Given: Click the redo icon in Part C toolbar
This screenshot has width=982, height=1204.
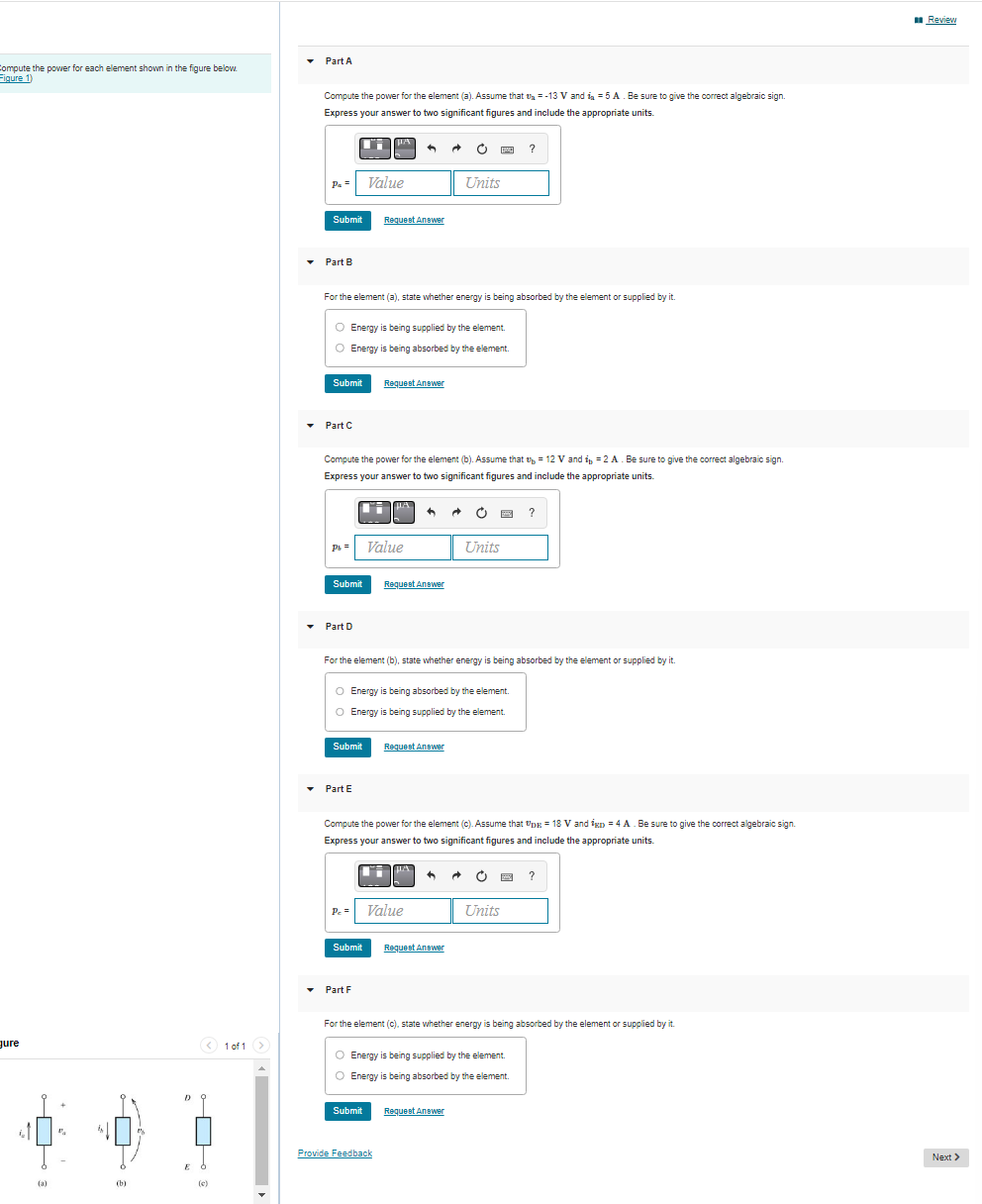Looking at the screenshot, I should coord(456,513).
